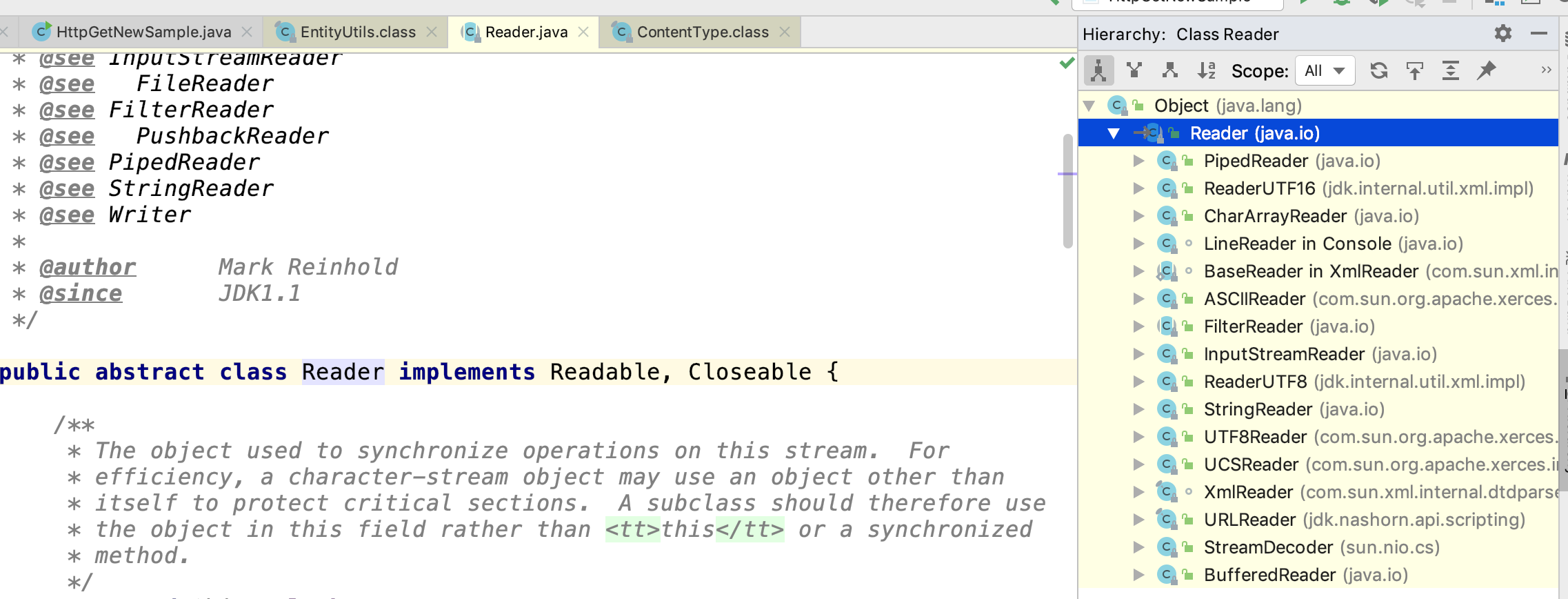Collapse the Reader (java.io) node
The height and width of the screenshot is (599, 1568).
(1114, 133)
